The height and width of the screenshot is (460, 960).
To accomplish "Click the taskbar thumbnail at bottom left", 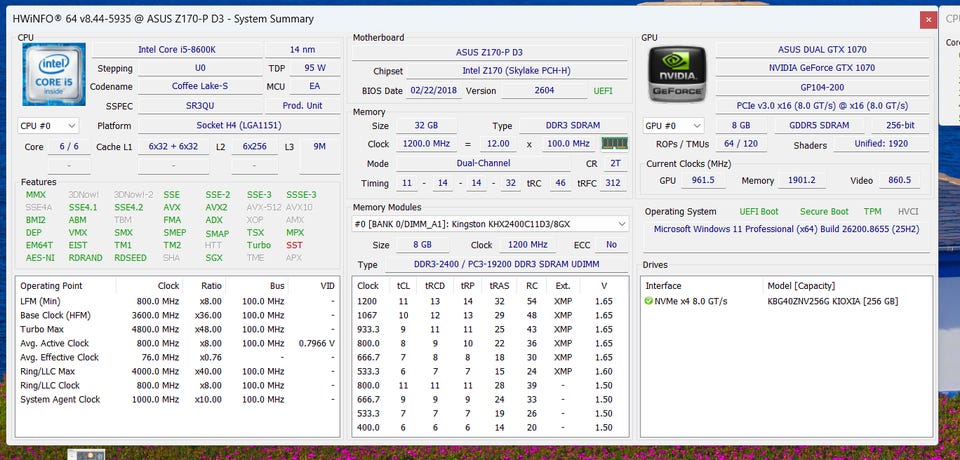I will tap(86, 454).
